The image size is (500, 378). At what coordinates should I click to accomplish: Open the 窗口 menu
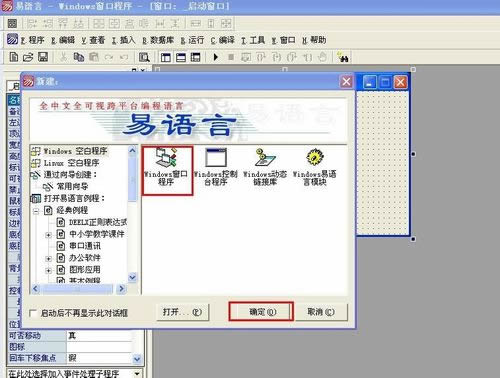click(x=284, y=40)
